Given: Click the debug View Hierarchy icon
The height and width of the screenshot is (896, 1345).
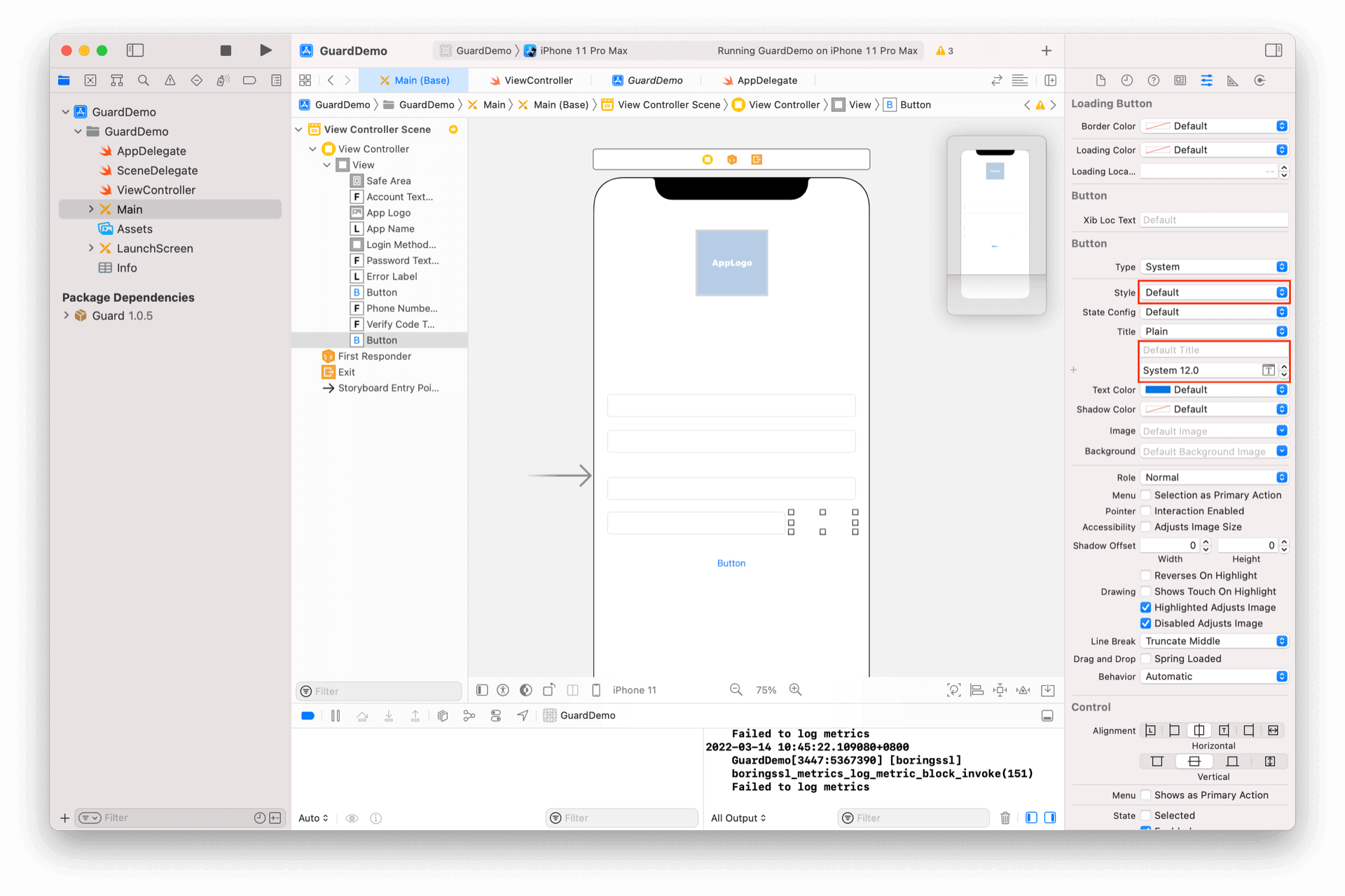Looking at the screenshot, I should pyautogui.click(x=443, y=715).
